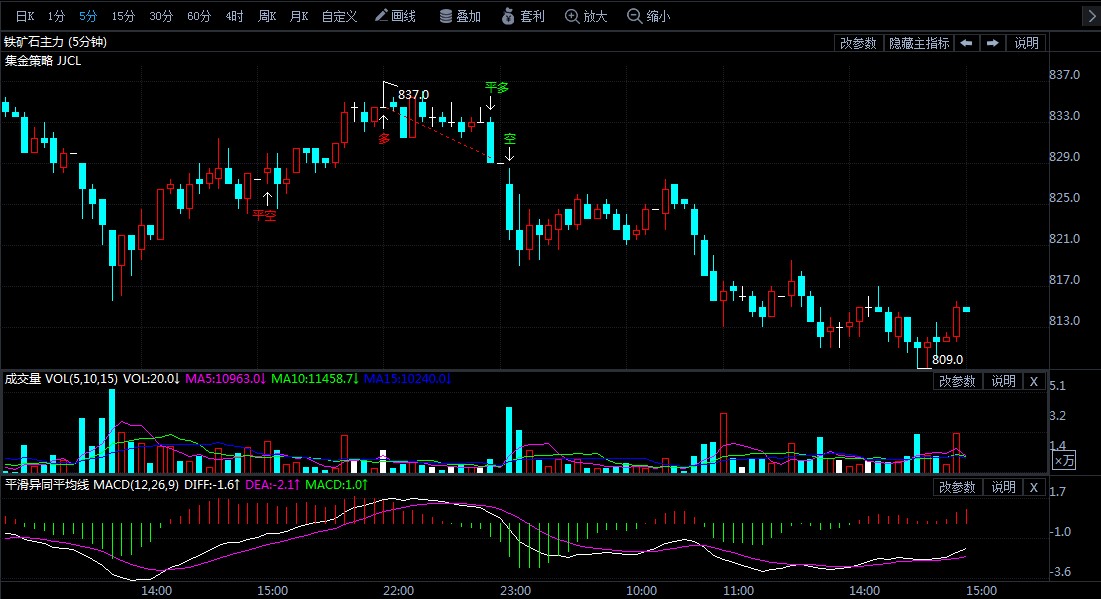The width and height of the screenshot is (1101, 599).
Task: Zoom out with 缩小
Action: 649,16
